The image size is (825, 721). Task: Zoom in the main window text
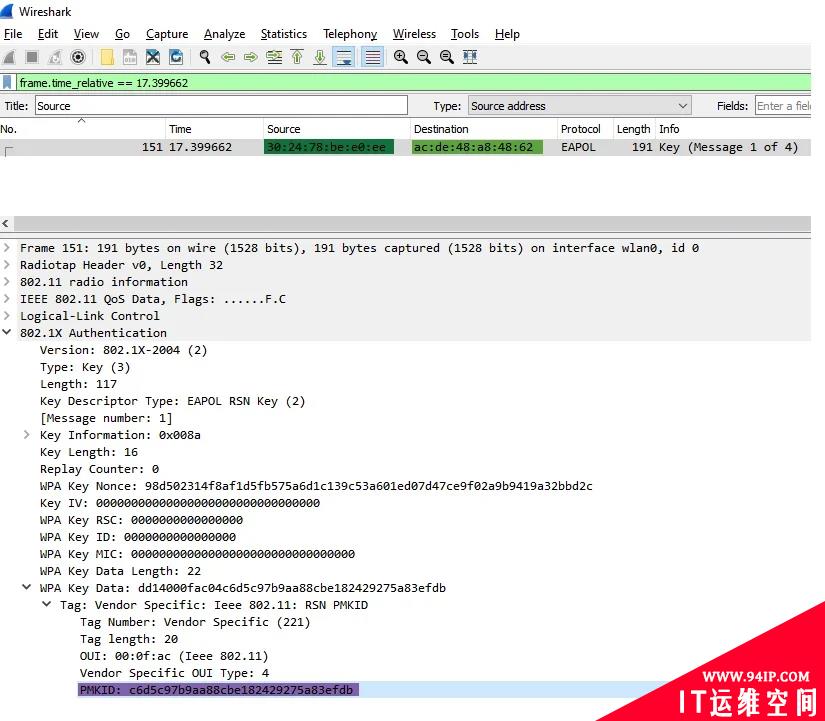click(x=401, y=57)
